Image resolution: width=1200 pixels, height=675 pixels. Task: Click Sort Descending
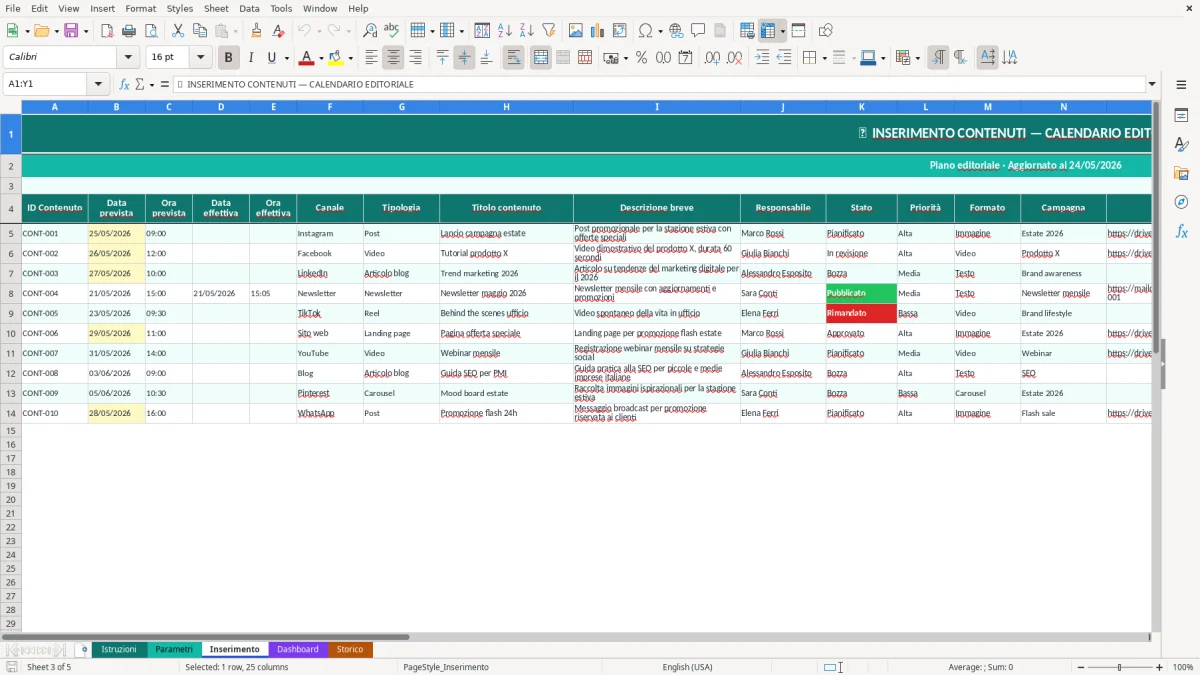click(x=526, y=31)
